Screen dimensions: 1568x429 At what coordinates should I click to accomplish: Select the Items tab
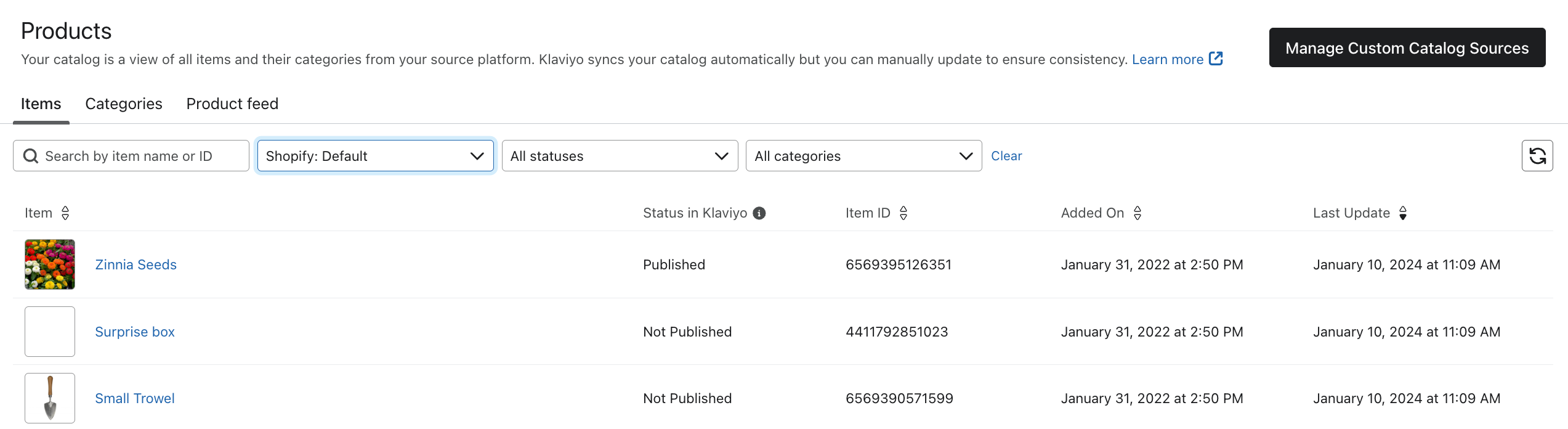pyautogui.click(x=41, y=104)
